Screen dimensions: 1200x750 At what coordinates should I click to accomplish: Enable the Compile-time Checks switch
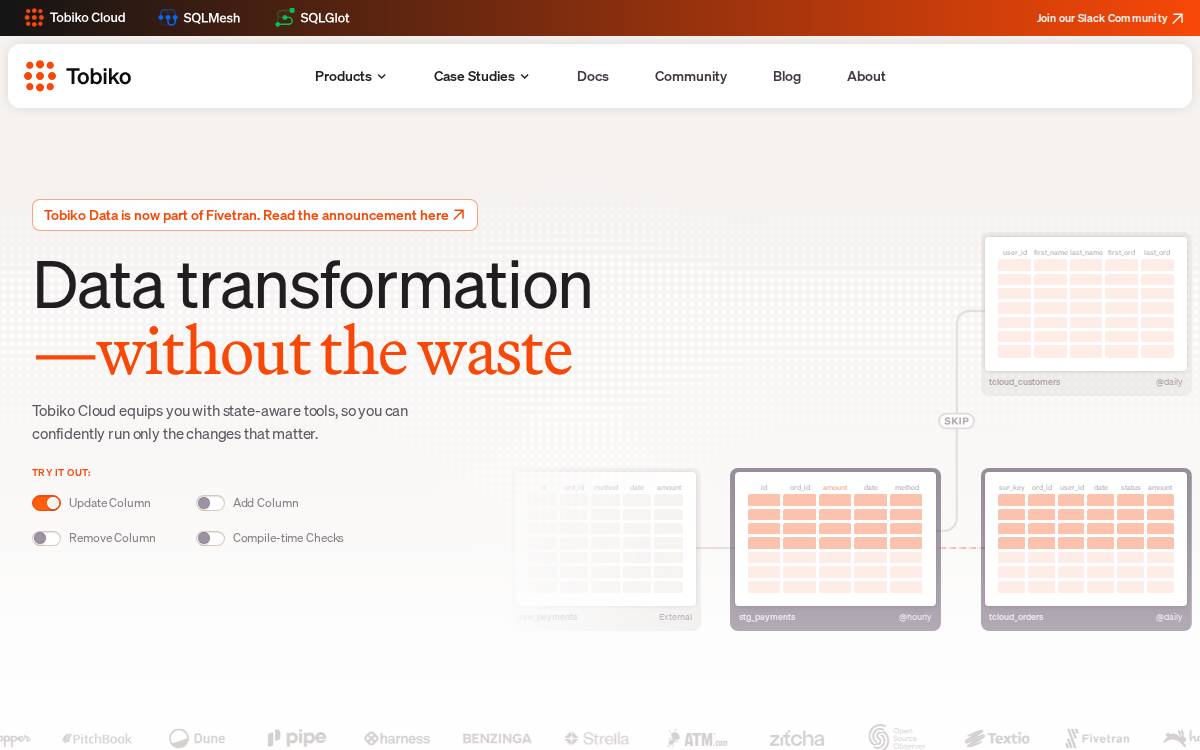tap(210, 538)
